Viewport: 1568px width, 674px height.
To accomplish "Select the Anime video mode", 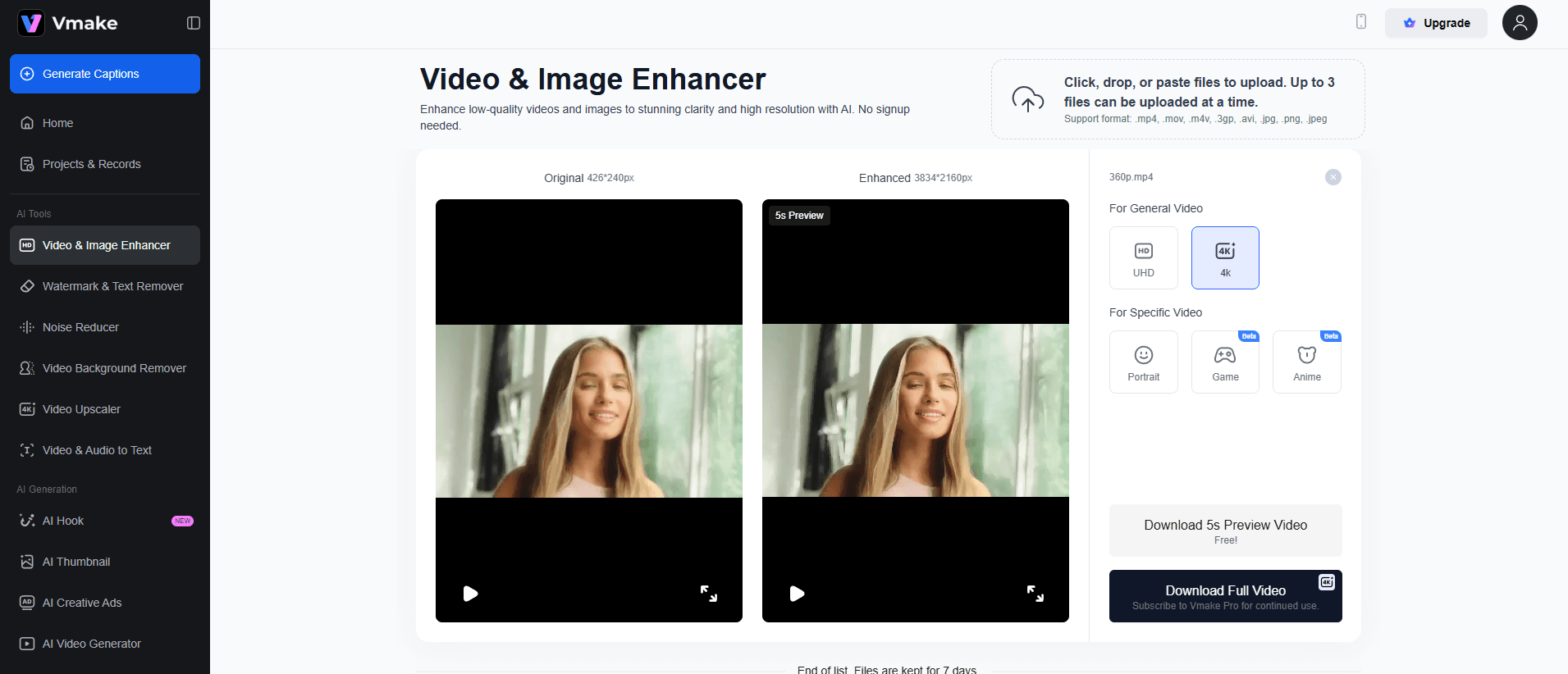I will coord(1307,362).
